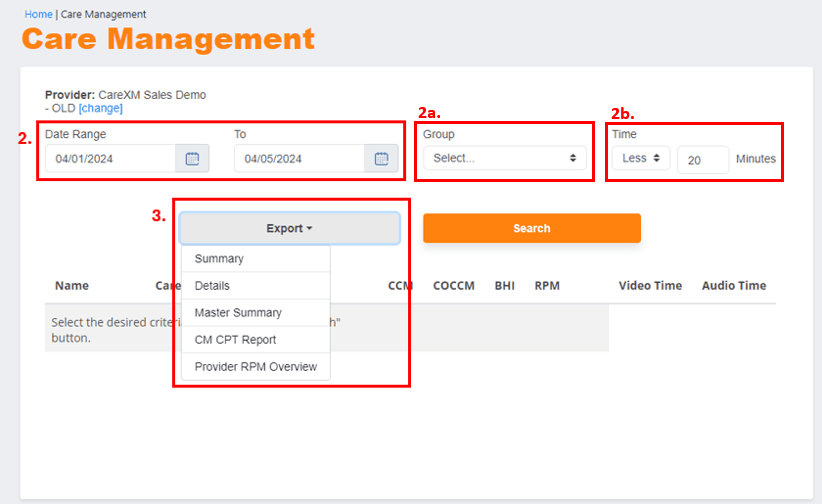Click the Video Time column header
Screen dimensions: 822x504
pyautogui.click(x=650, y=286)
